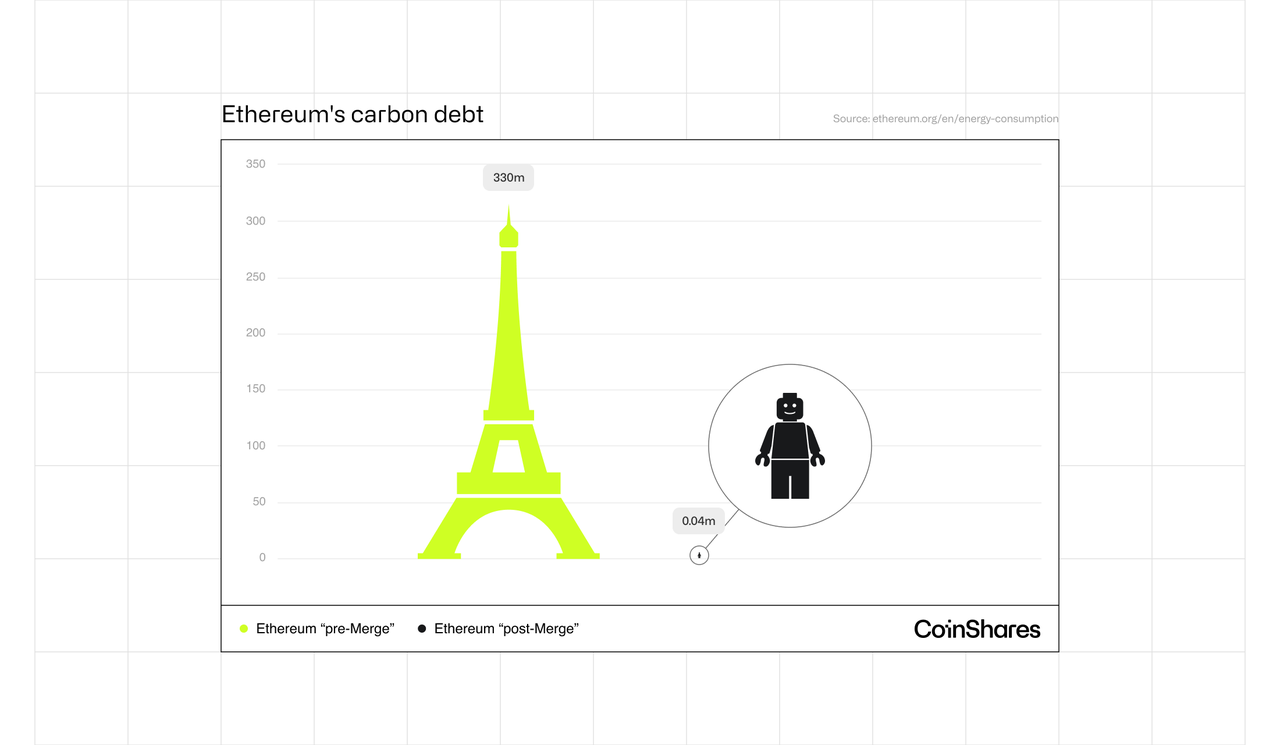The height and width of the screenshot is (745, 1280).
Task: Click the CoinShares logo
Action: tap(977, 629)
